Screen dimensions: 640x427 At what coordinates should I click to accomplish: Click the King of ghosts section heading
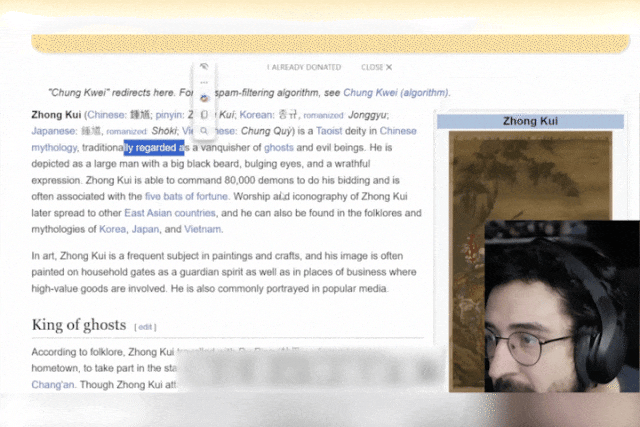[79, 325]
